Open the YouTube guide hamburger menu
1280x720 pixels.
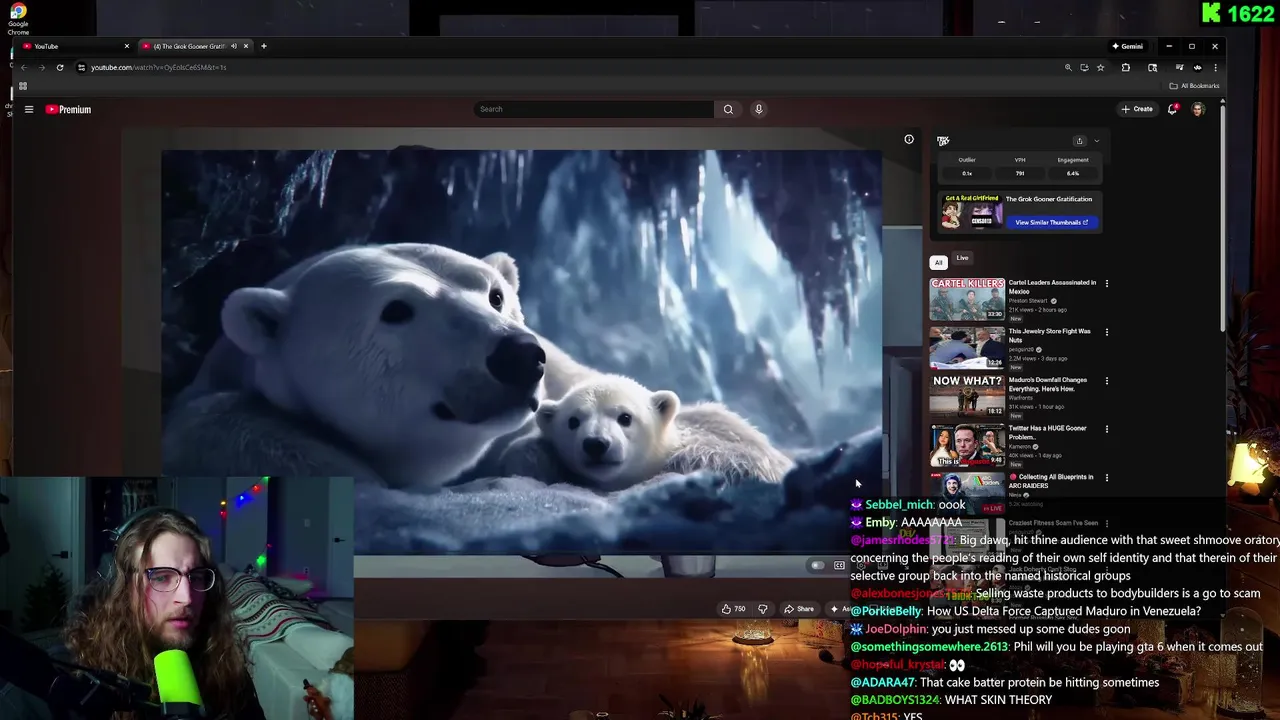tap(29, 109)
